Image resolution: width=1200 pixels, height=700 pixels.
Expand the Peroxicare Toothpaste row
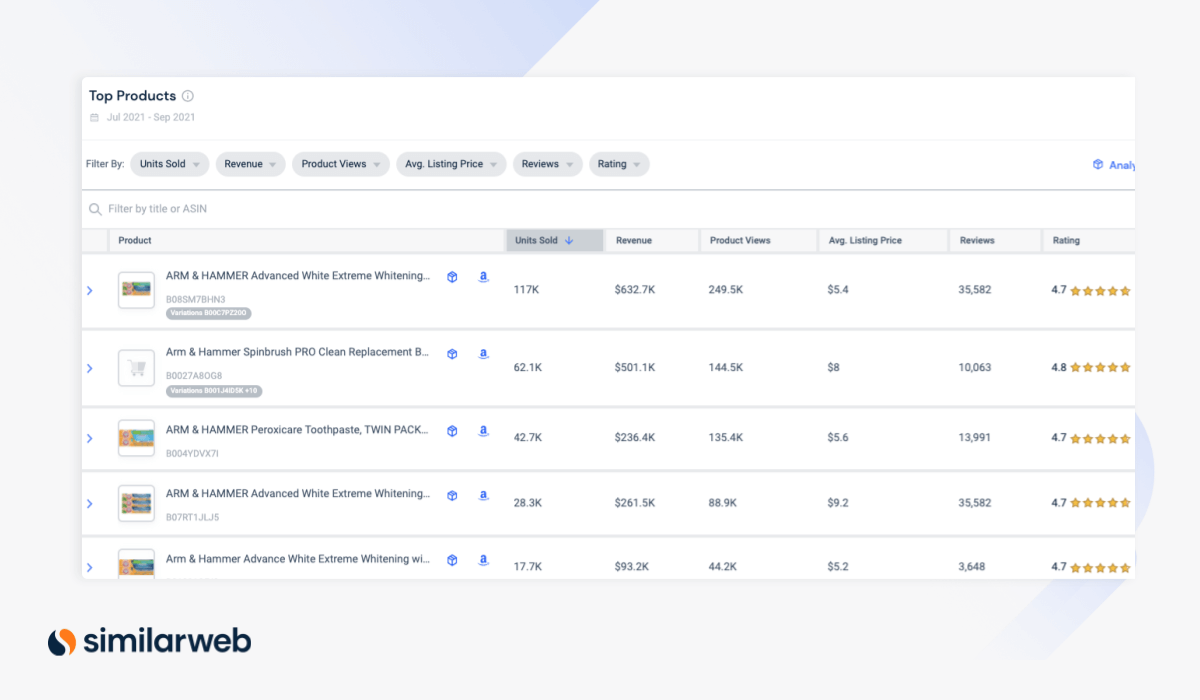pyautogui.click(x=89, y=438)
